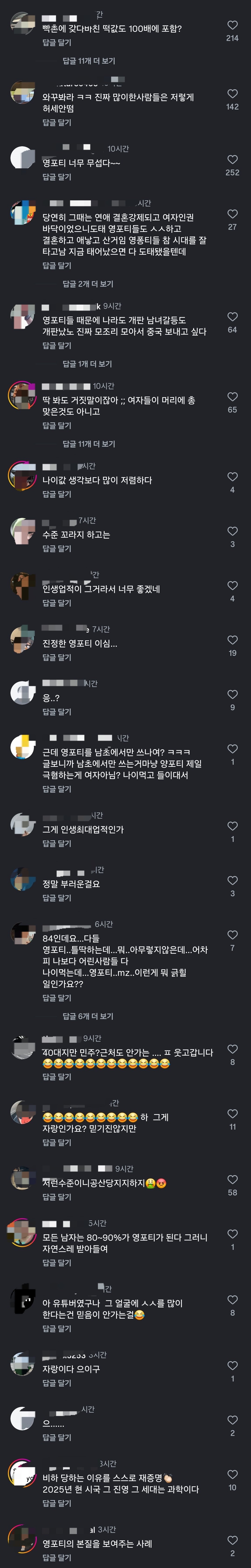Reply to '자랑이다 으이구' comment

56,1383
